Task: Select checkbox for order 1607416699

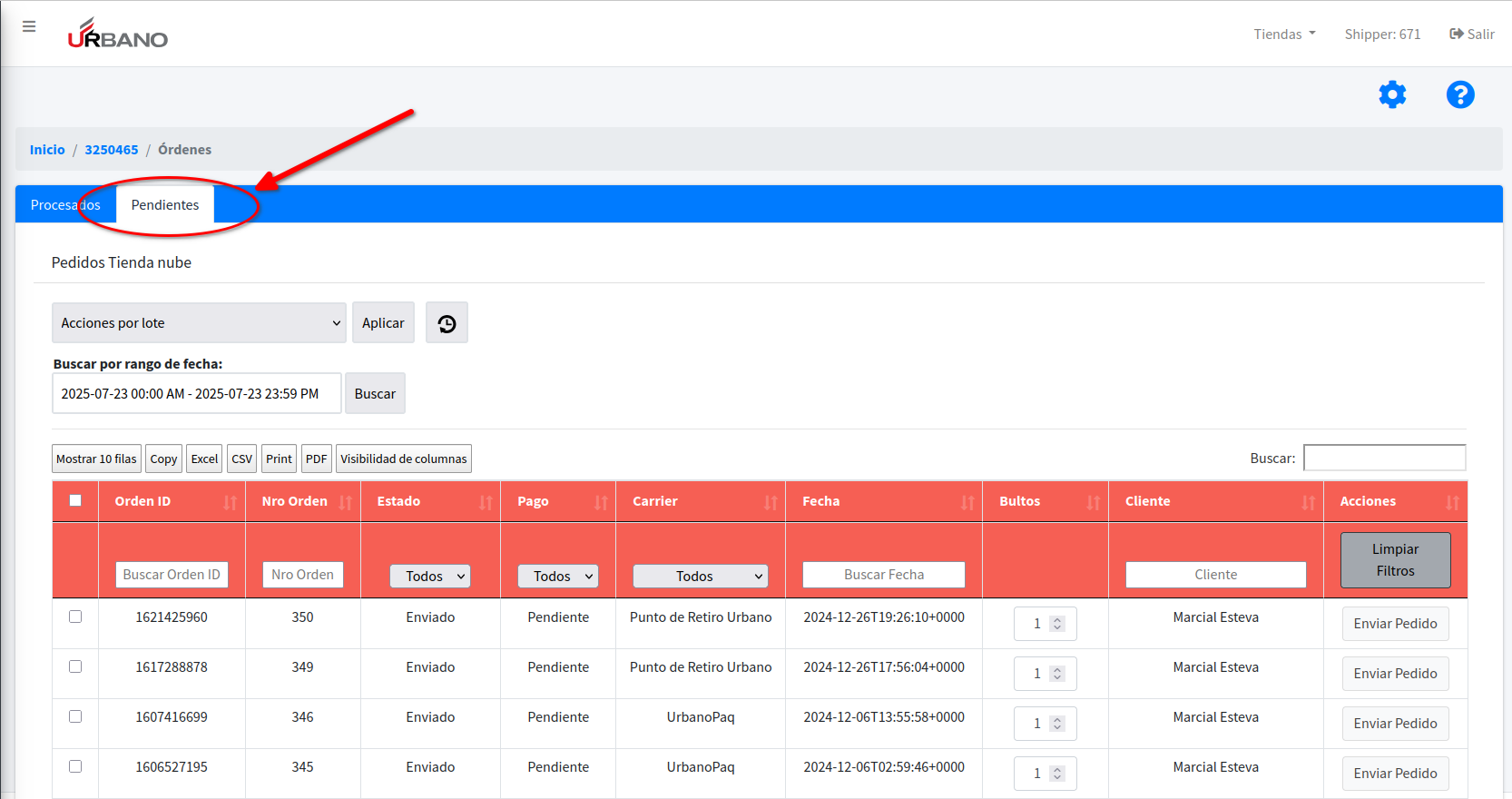Action: [x=75, y=716]
